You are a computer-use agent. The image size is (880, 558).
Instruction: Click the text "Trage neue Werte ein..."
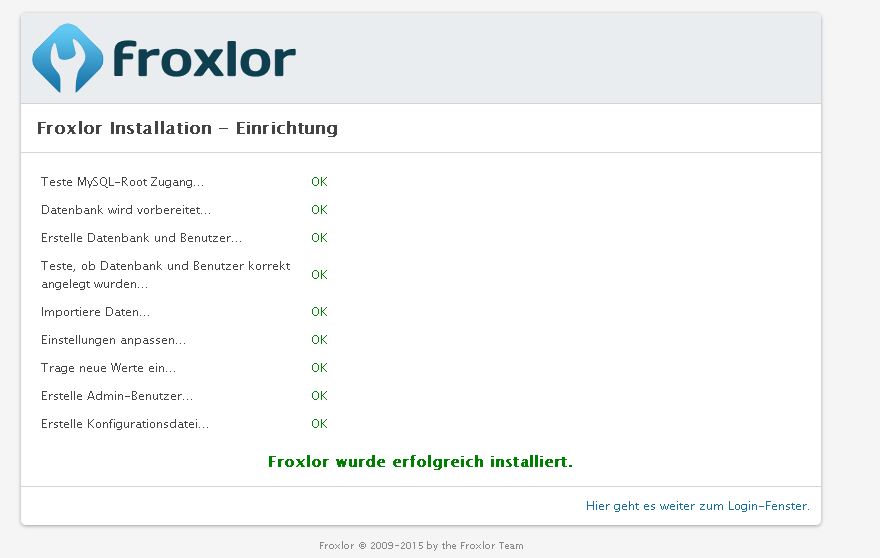[x=108, y=368]
